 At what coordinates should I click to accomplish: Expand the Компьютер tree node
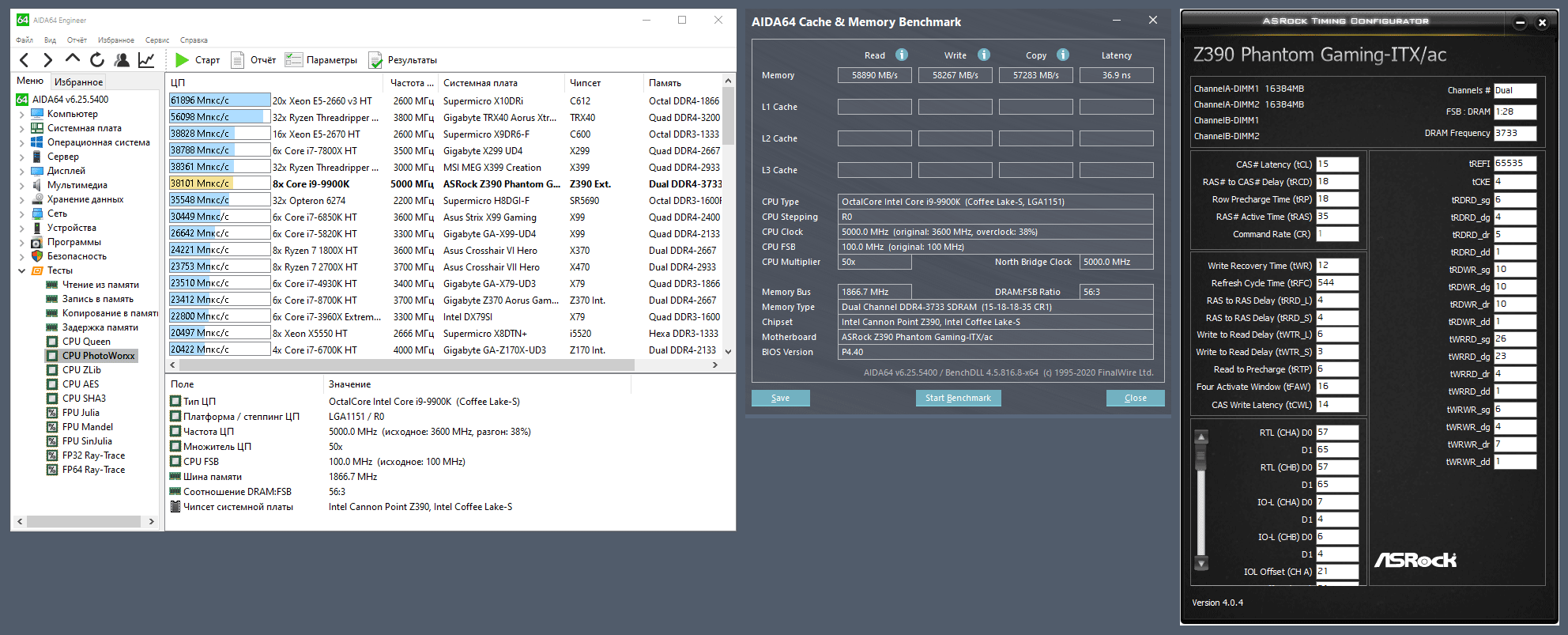pyautogui.click(x=21, y=114)
